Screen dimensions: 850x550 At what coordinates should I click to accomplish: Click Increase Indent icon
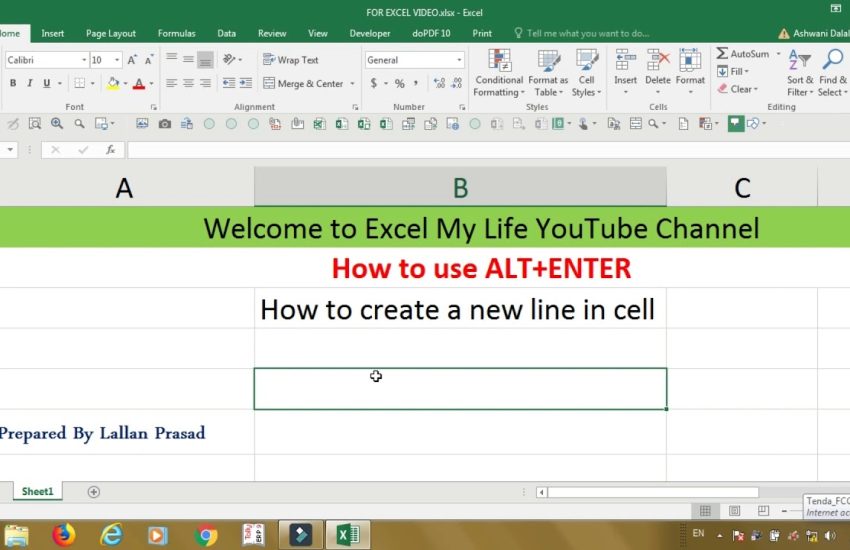tap(246, 83)
